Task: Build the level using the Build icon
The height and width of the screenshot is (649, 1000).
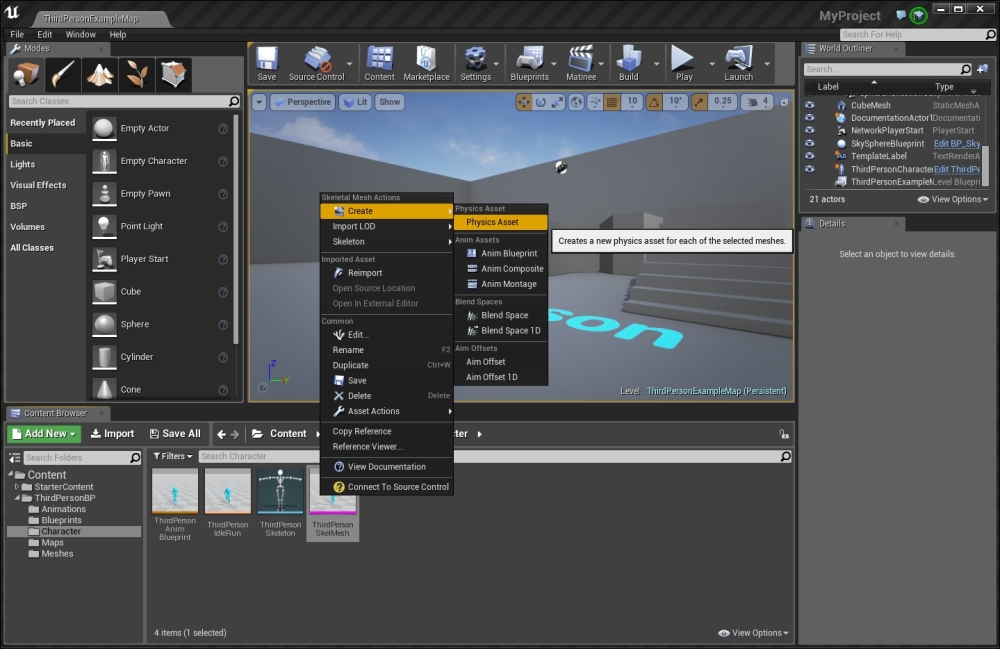Action: point(631,62)
